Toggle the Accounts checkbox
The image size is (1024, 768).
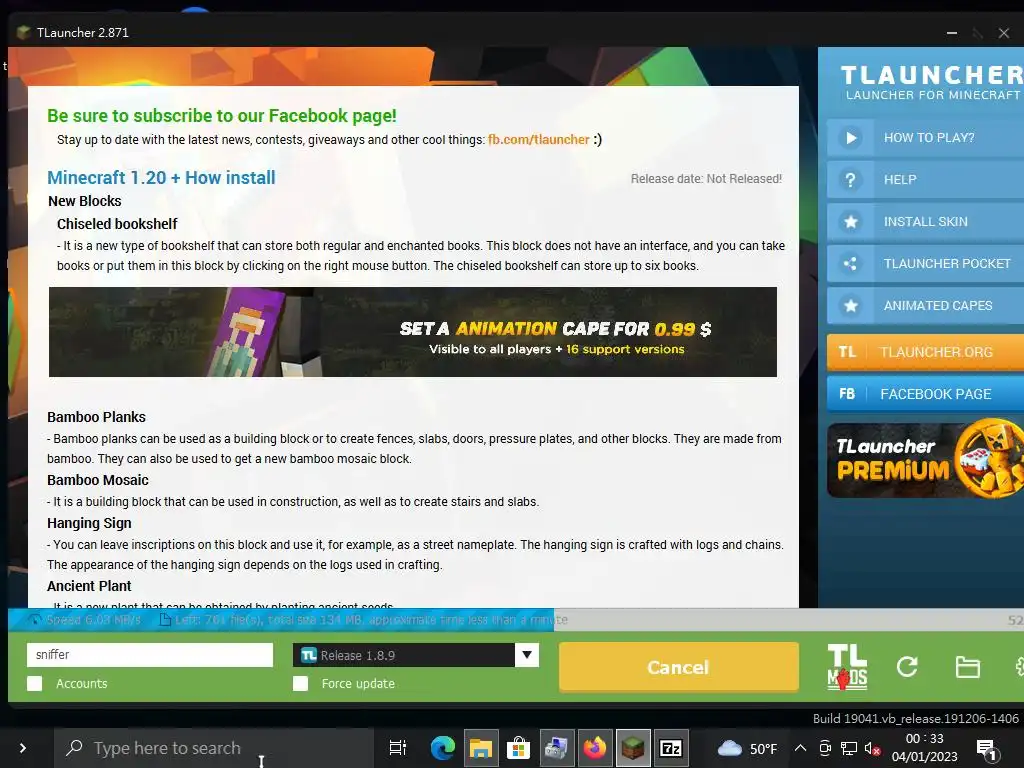35,683
